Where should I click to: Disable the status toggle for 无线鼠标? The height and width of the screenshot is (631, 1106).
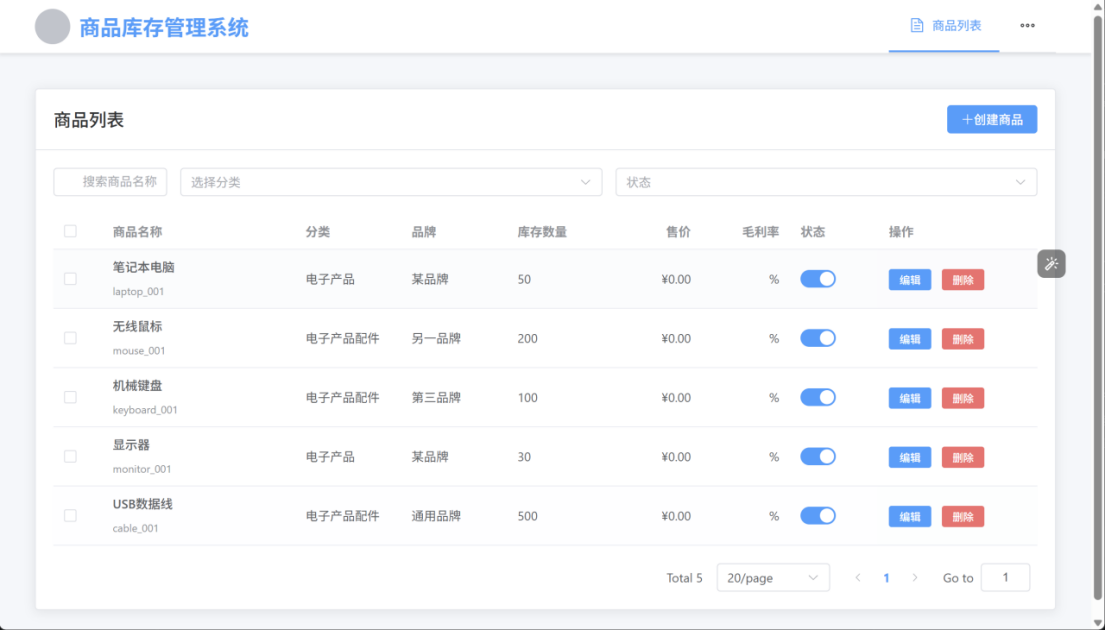[818, 338]
